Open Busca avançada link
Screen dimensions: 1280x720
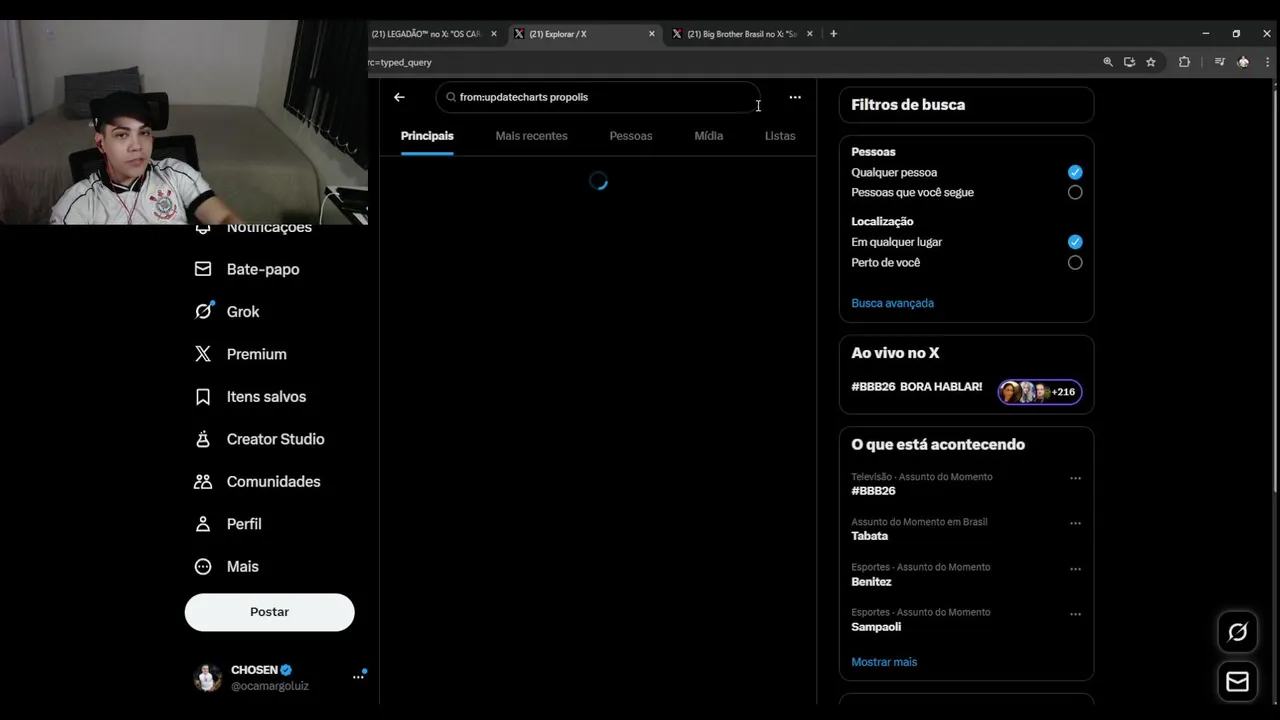[892, 303]
